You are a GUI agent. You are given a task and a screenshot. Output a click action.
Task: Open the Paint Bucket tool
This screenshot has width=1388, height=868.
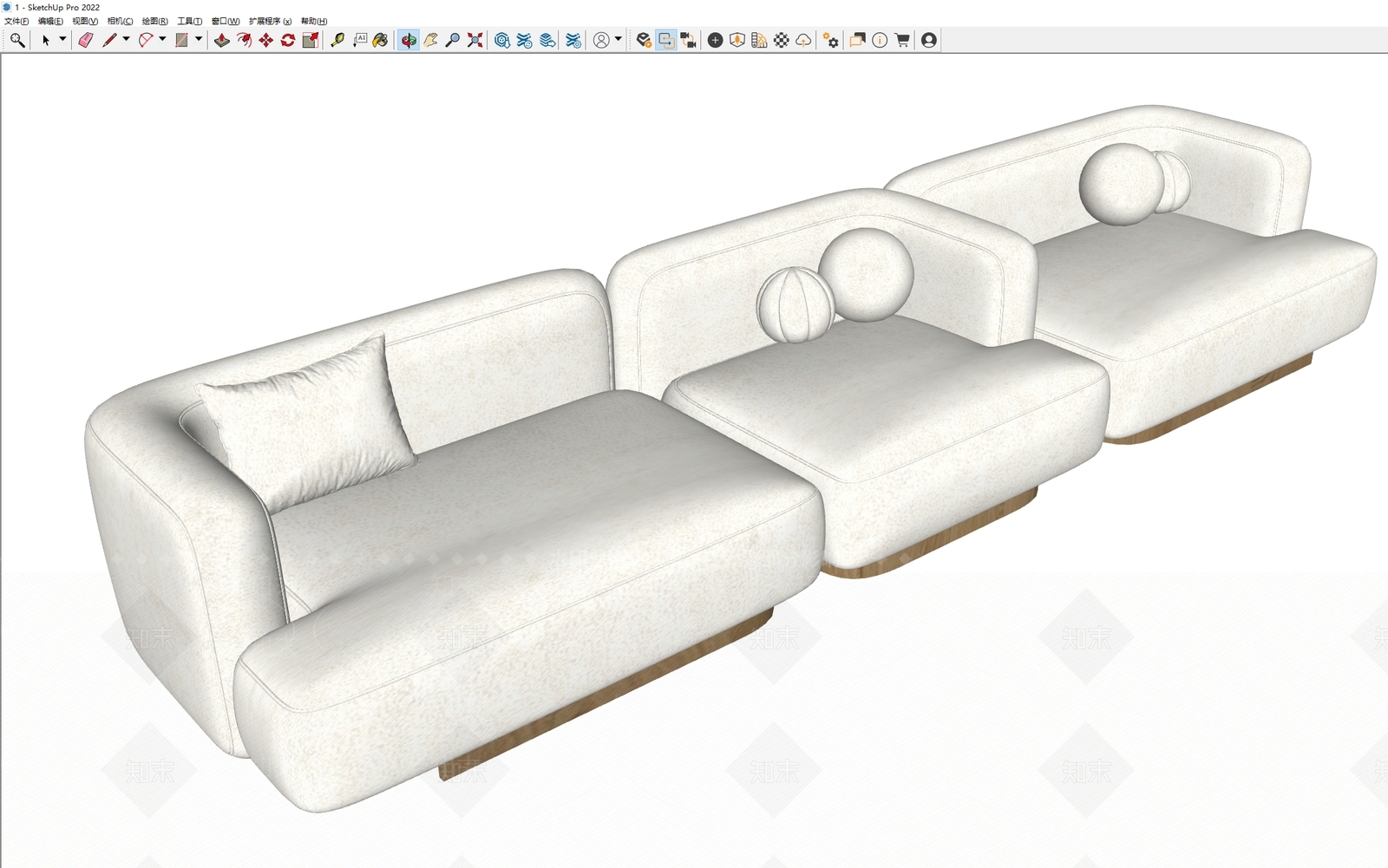381,40
